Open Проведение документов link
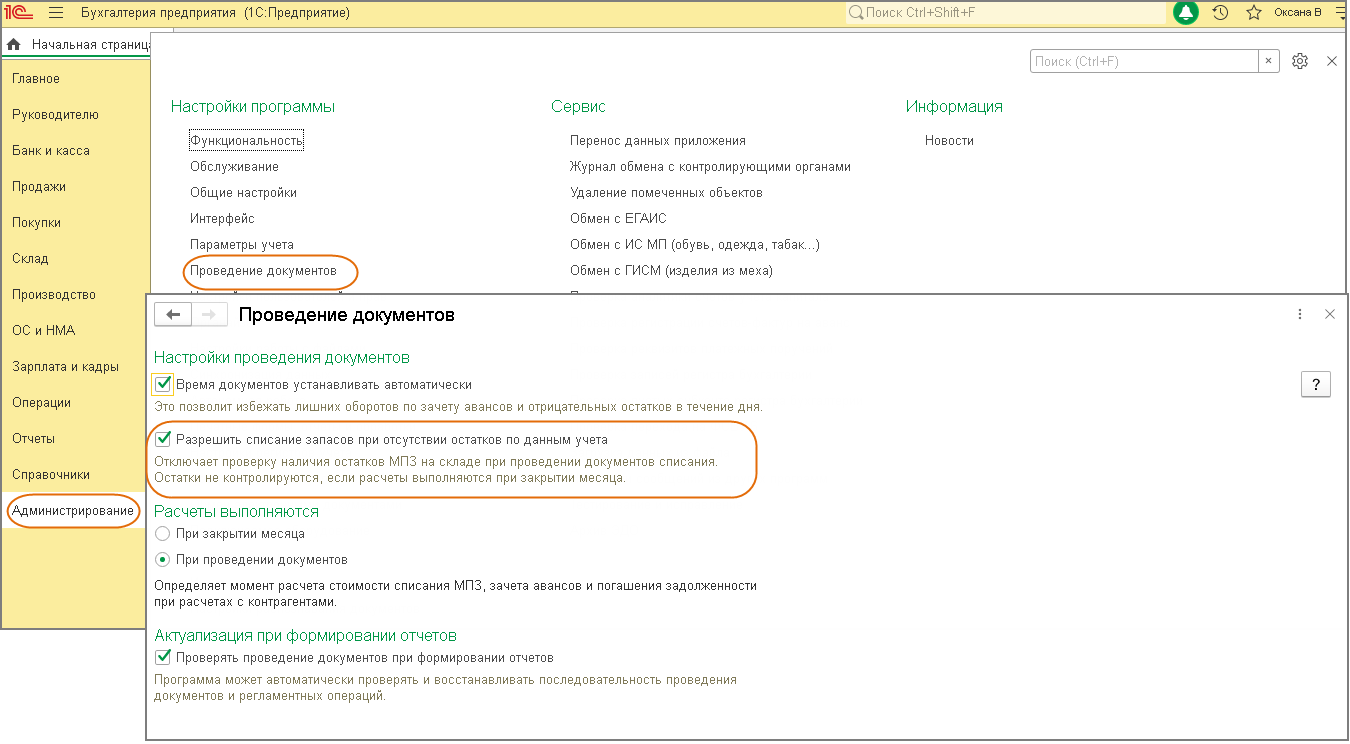Image resolution: width=1350 pixels, height=744 pixels. point(263,271)
